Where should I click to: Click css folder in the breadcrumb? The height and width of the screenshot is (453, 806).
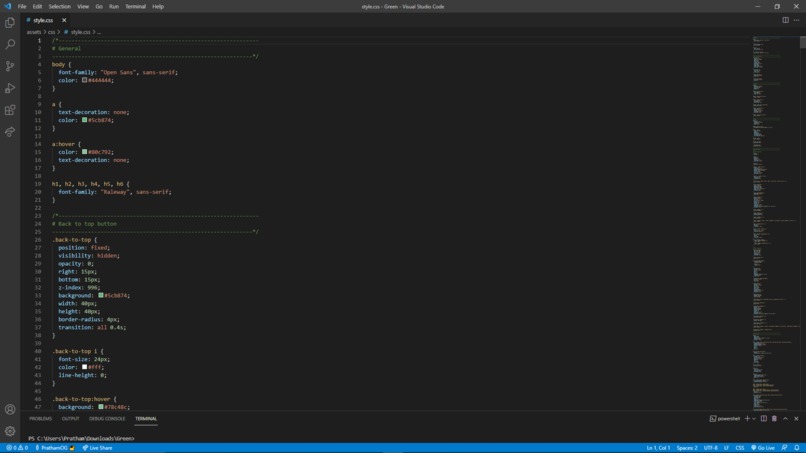pyautogui.click(x=51, y=32)
